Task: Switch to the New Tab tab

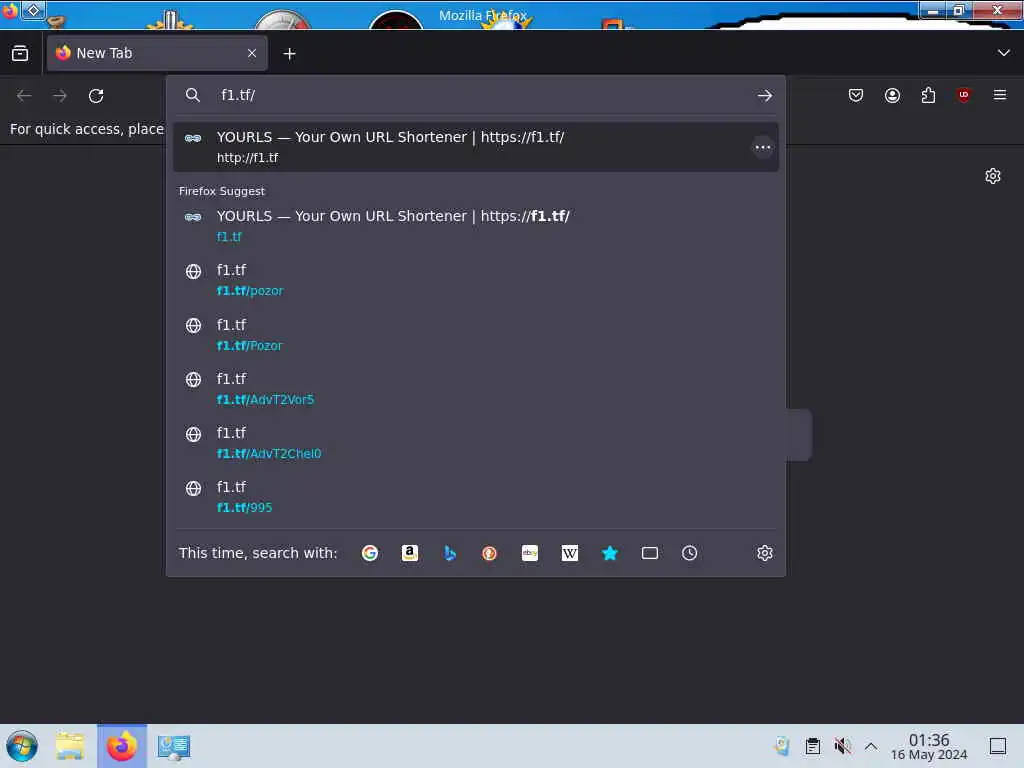Action: [157, 53]
